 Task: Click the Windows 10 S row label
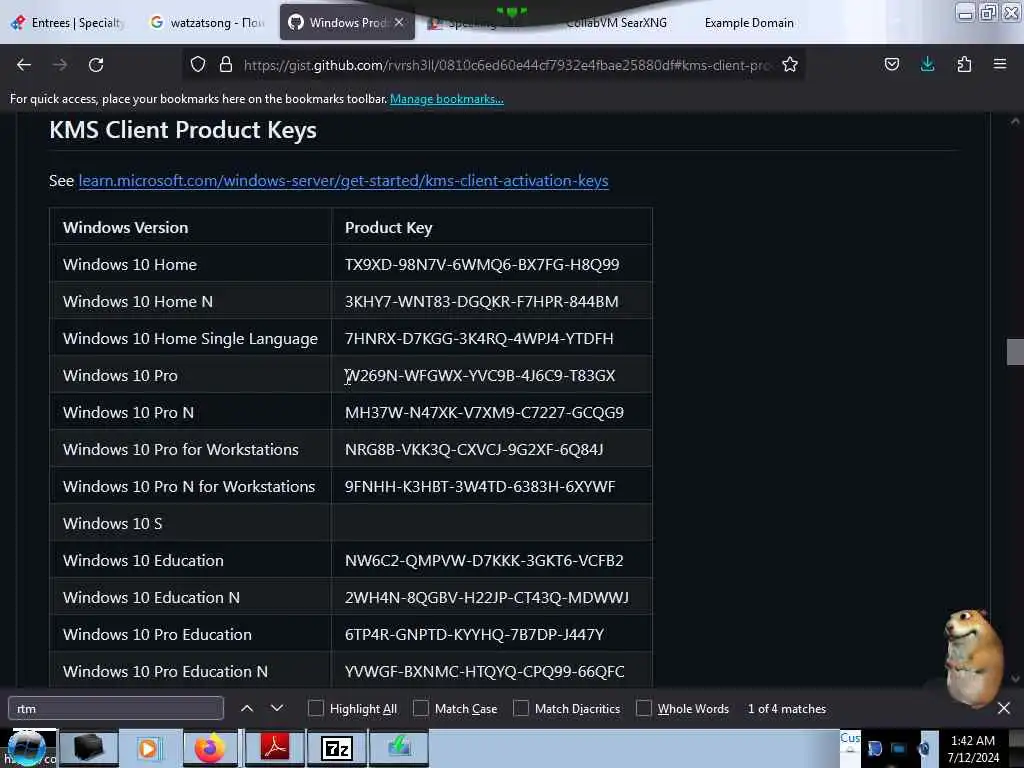pos(112,524)
